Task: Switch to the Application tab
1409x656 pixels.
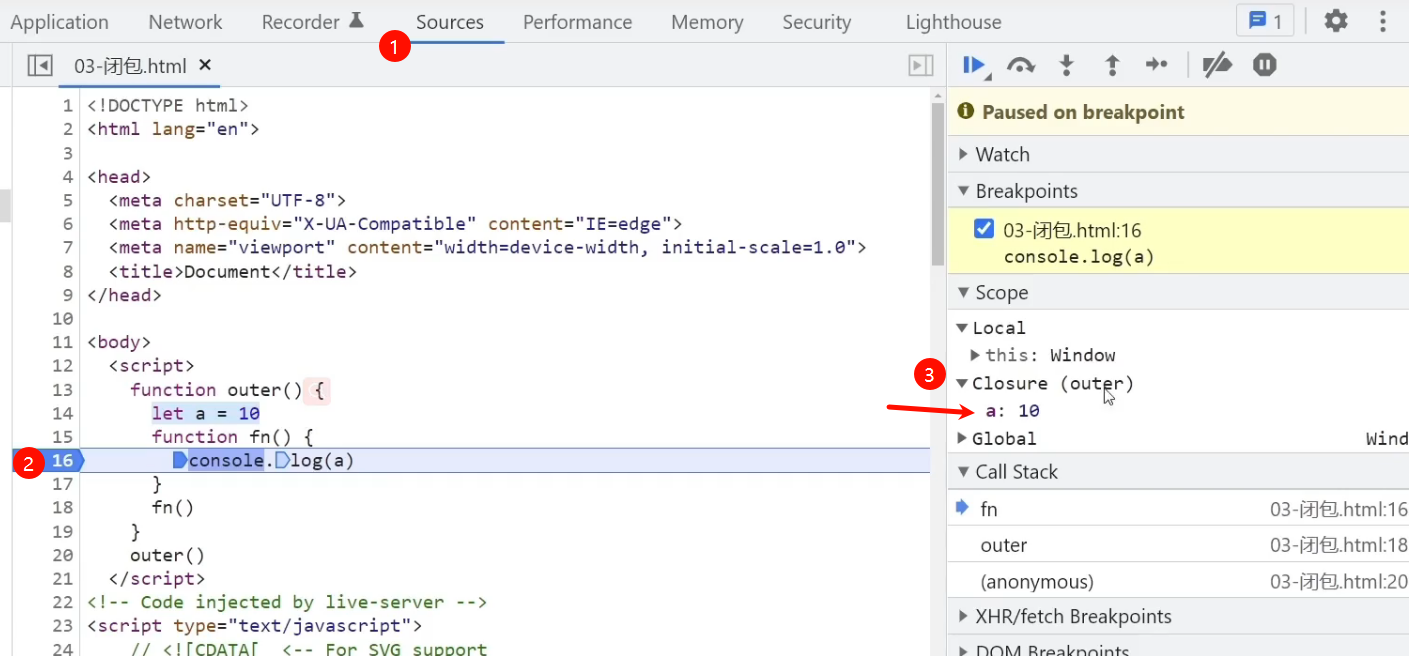Action: [59, 22]
